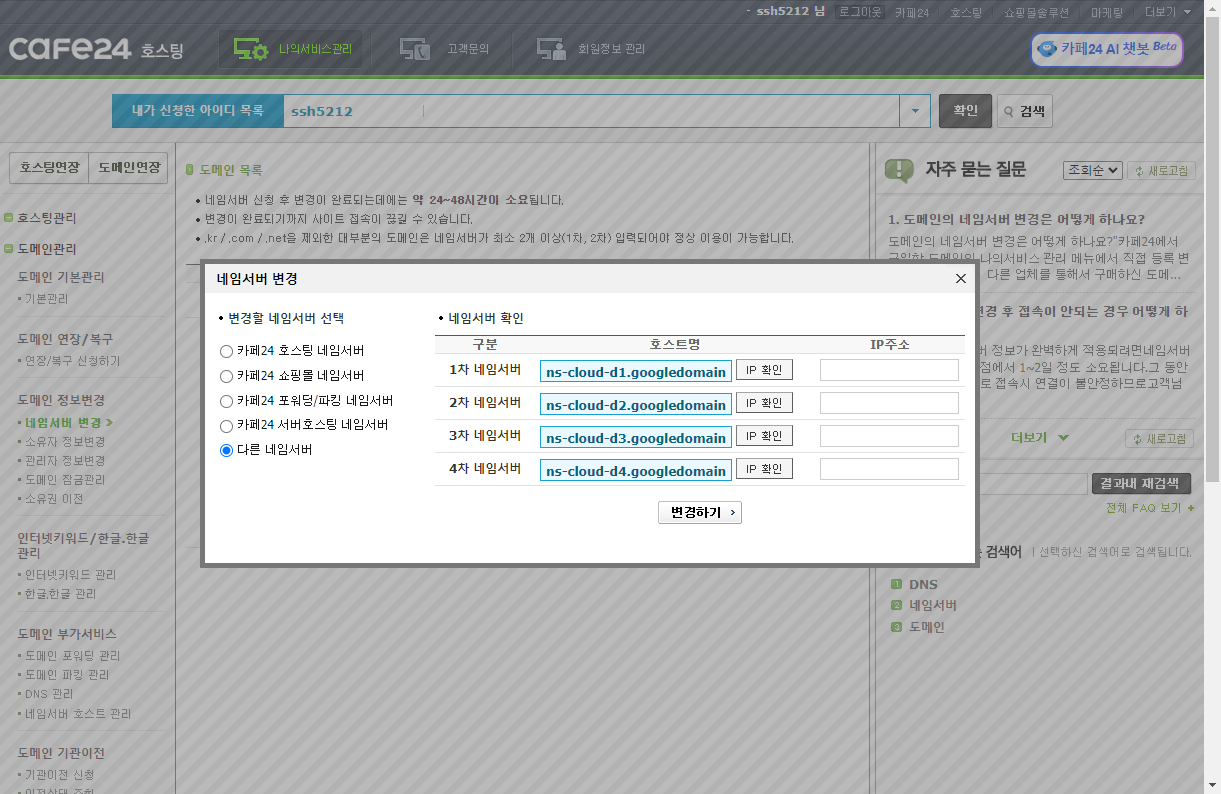1221x794 pixels.
Task: Focus 1차 네임서버 hostname field
Action: coord(636,371)
